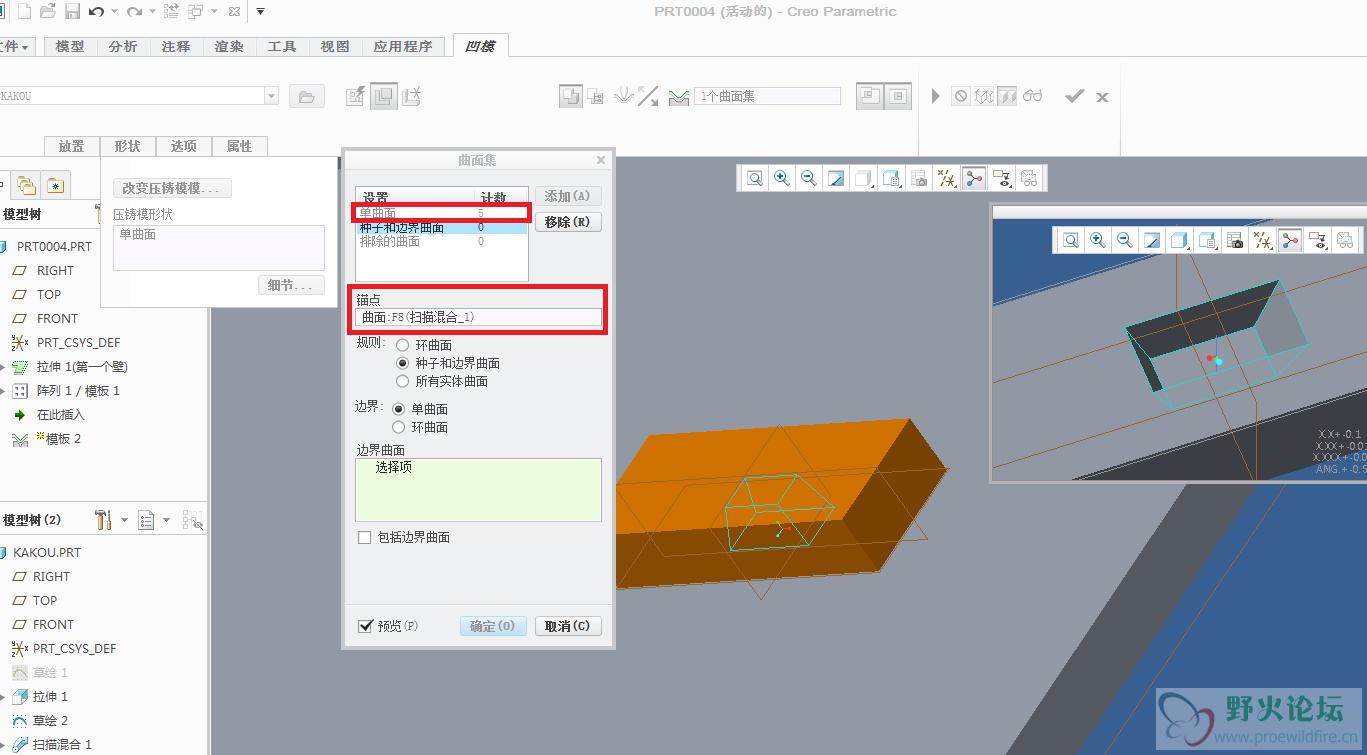Save the model using the floppy icon
The image size is (1367, 755).
coord(72,12)
